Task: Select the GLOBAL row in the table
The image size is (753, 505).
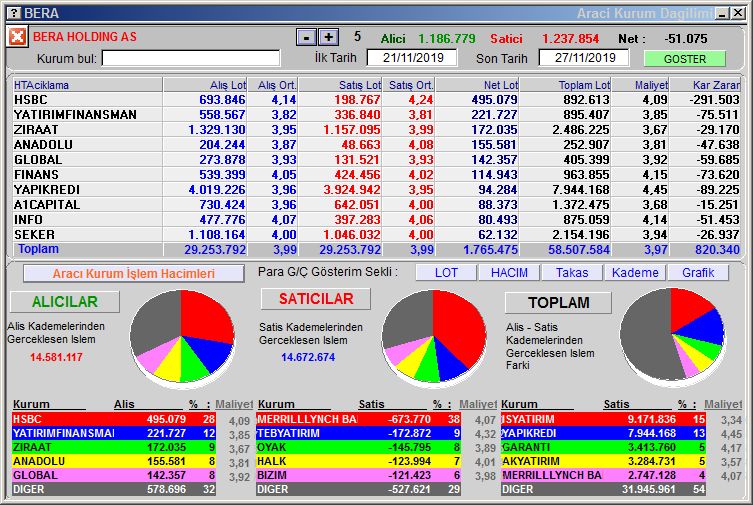Action: click(376, 159)
